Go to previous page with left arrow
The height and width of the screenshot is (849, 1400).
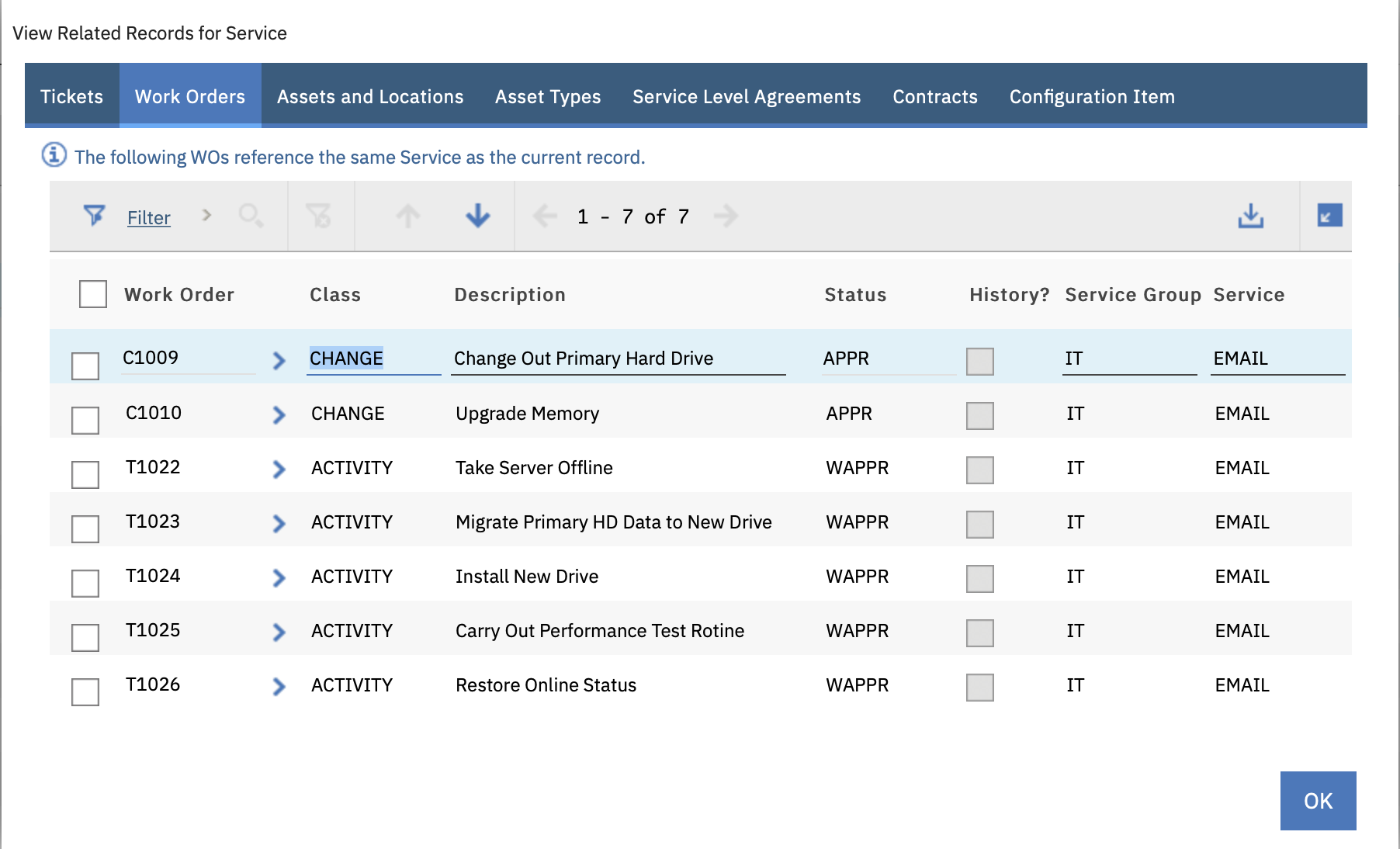pos(545,216)
